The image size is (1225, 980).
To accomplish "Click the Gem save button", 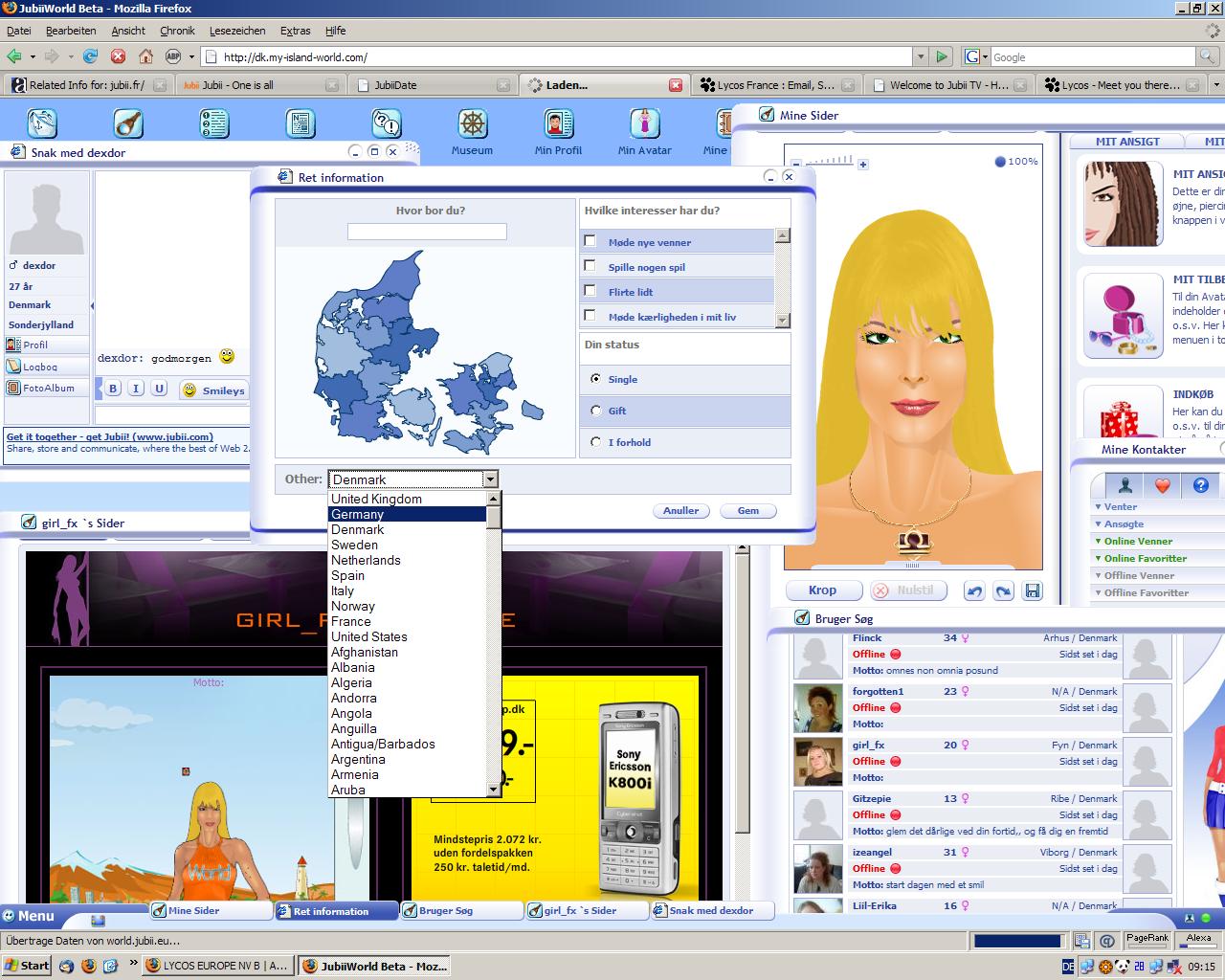I will [747, 511].
